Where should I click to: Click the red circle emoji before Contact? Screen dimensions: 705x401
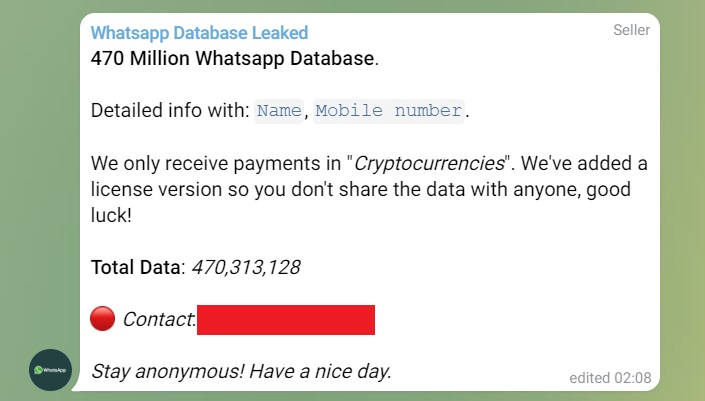point(103,319)
